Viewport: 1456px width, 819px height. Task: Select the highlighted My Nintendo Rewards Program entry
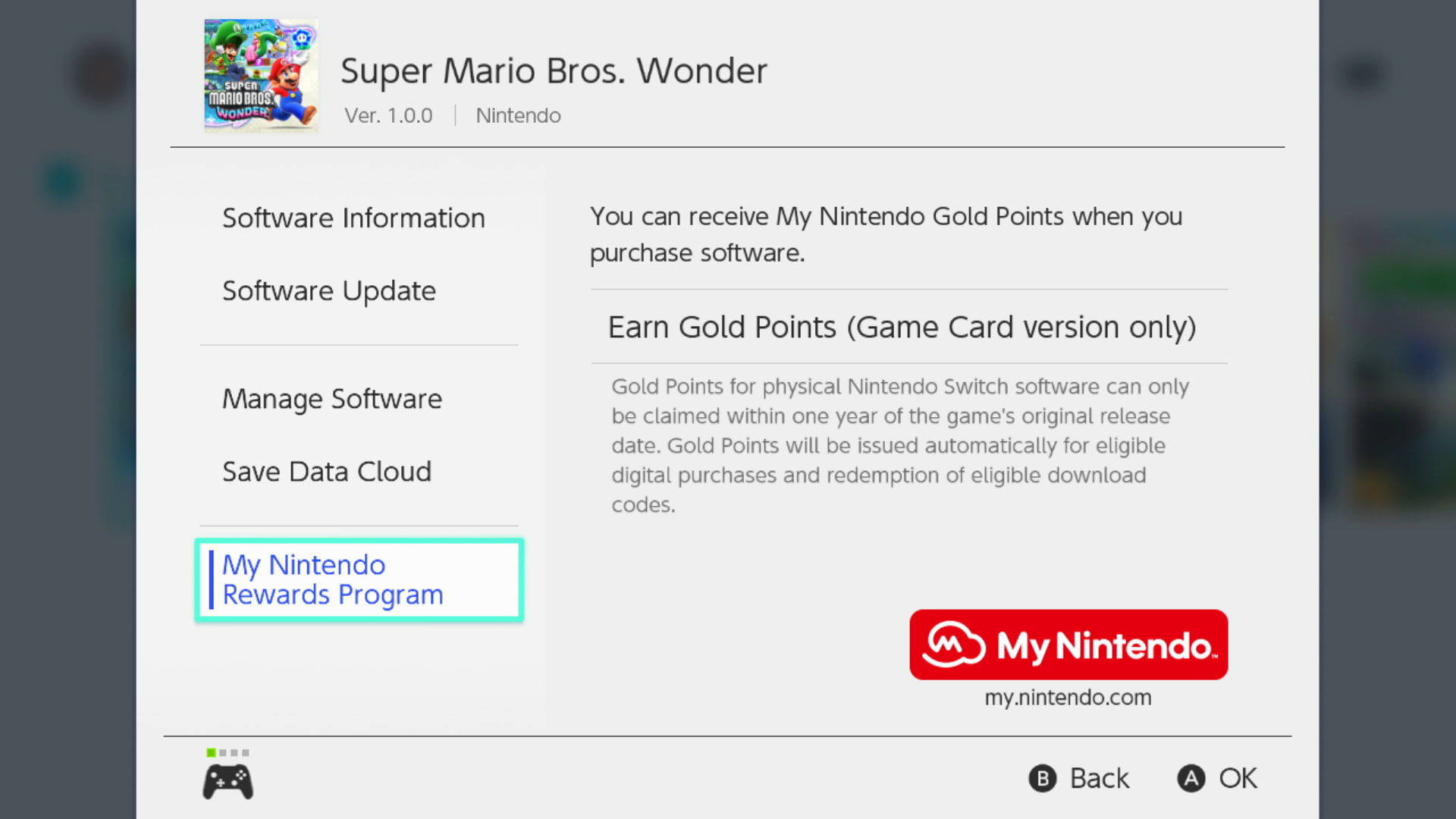click(x=358, y=579)
